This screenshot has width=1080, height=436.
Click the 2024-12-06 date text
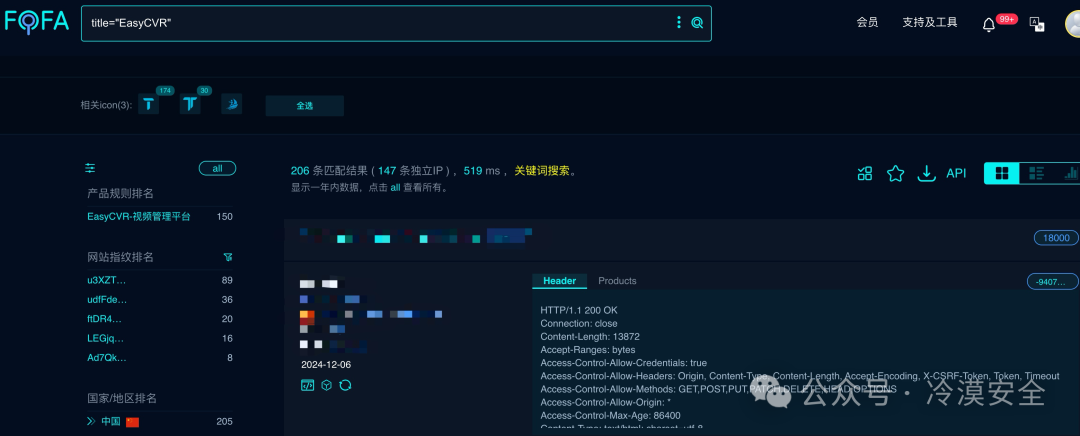326,364
